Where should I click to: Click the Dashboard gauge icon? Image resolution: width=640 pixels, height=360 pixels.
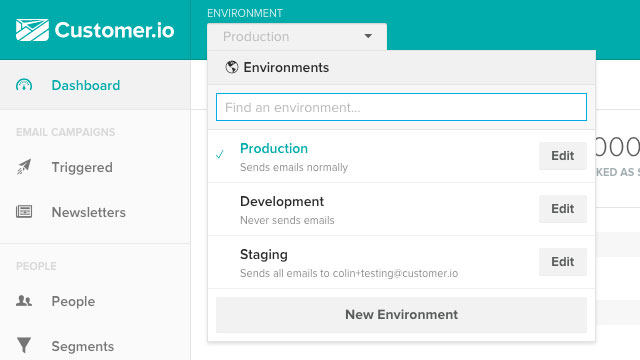click(x=24, y=85)
